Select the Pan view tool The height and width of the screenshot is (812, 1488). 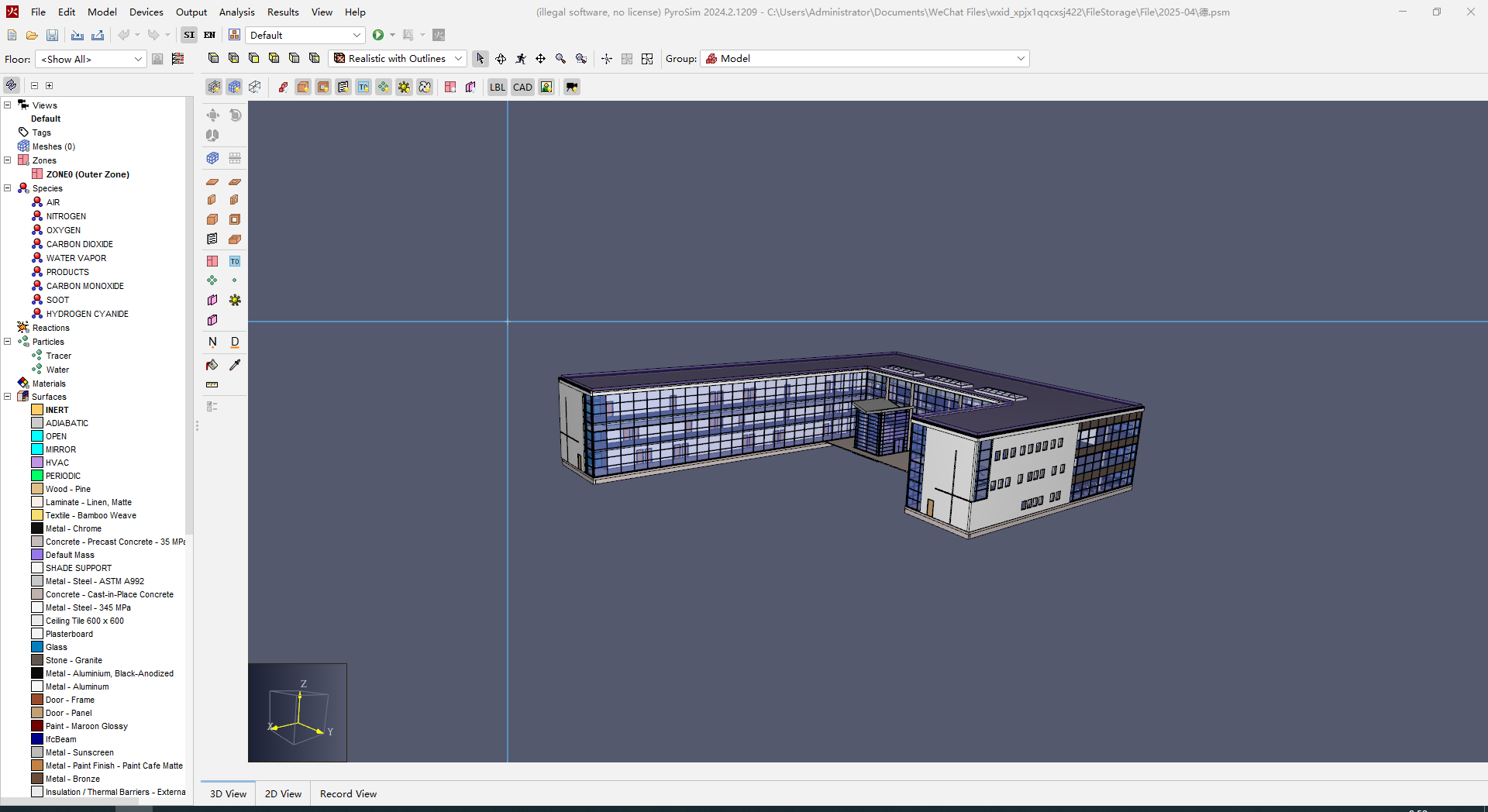pos(540,59)
